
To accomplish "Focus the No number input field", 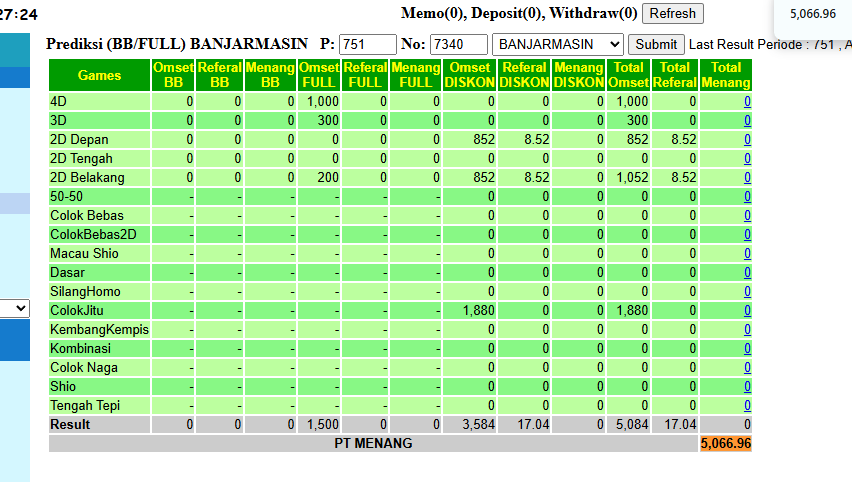I will pos(459,45).
